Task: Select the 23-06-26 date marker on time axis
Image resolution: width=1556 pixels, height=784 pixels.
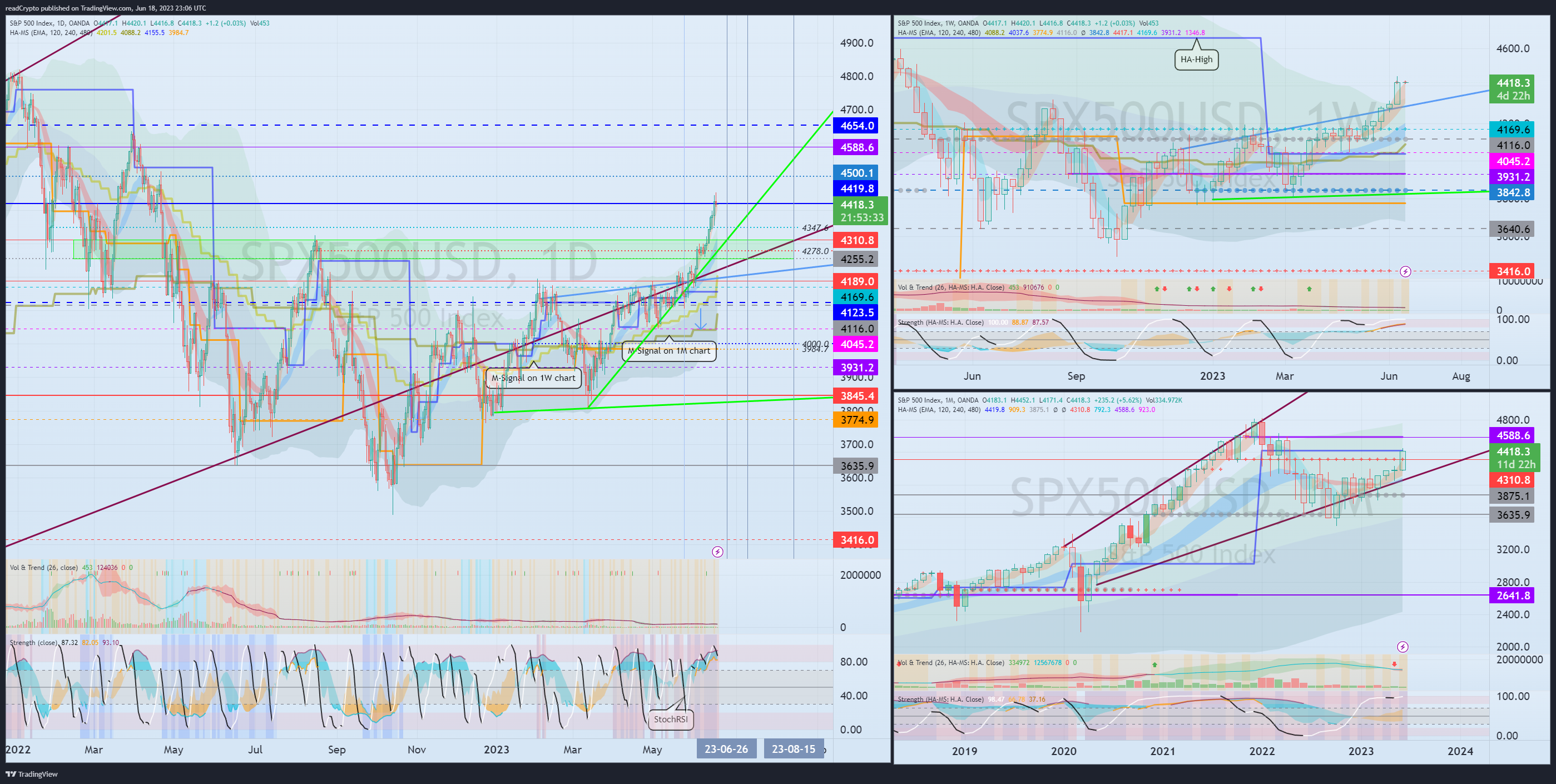Action: click(x=726, y=749)
